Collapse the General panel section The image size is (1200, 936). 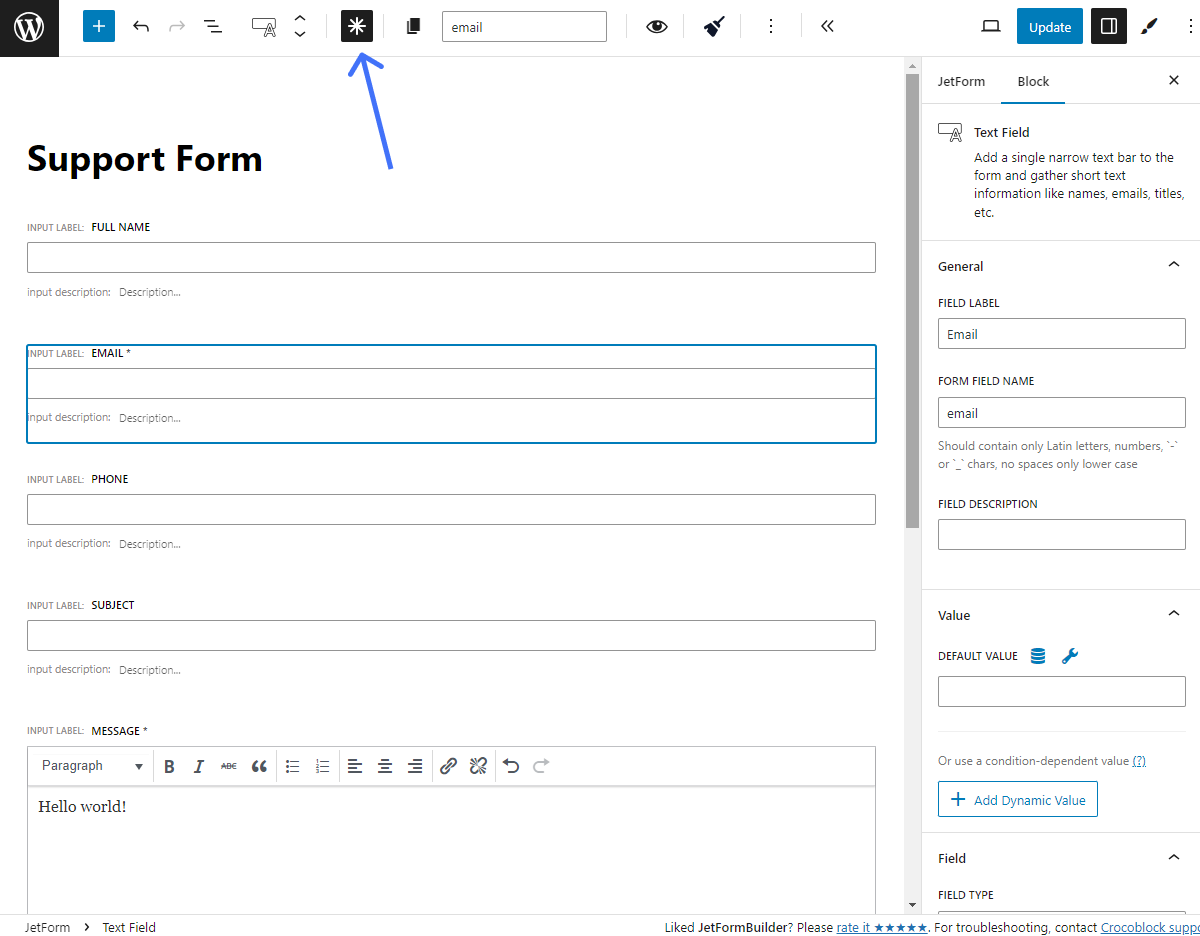pos(1173,265)
